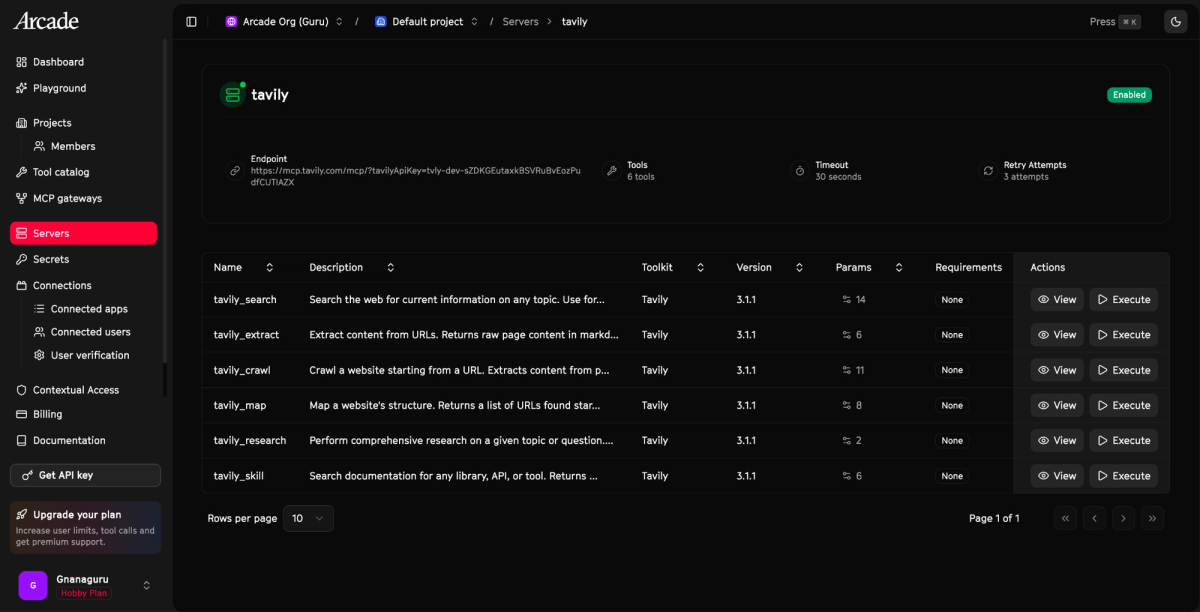Click the params icon showing 14

(847, 299)
